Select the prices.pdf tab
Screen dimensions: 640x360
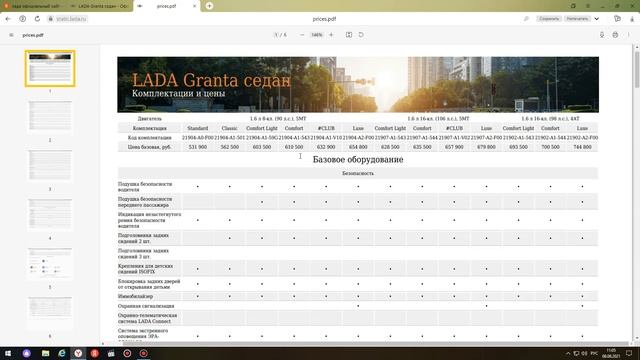click(x=167, y=6)
